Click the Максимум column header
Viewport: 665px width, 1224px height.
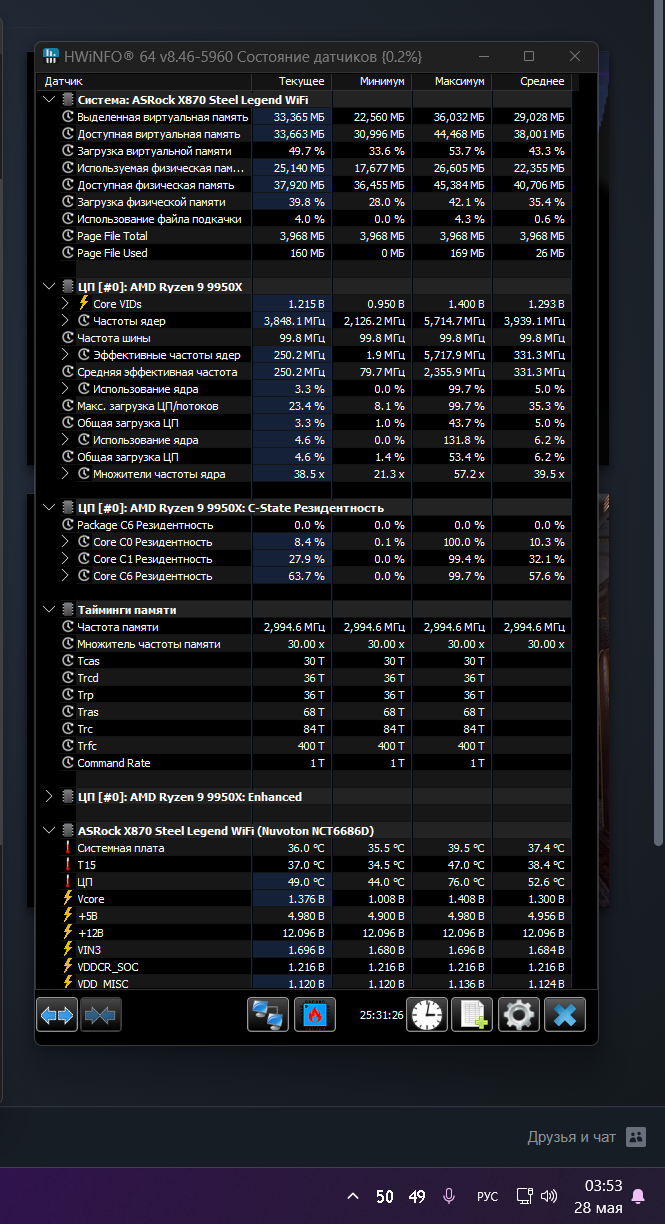pos(450,81)
